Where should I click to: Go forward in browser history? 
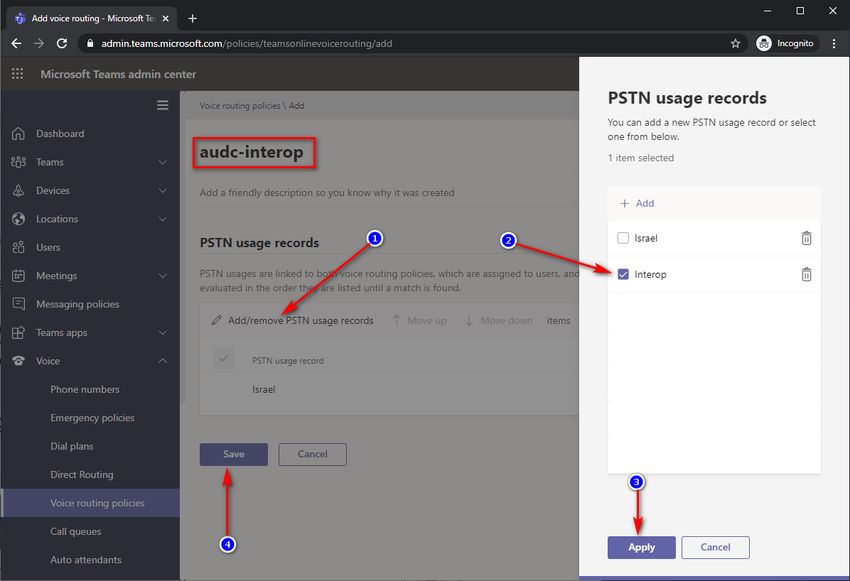click(39, 43)
